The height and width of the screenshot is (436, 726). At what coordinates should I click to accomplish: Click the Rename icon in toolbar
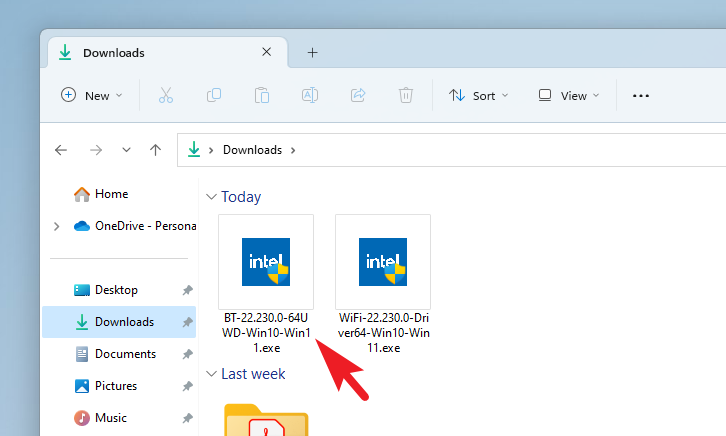click(310, 95)
